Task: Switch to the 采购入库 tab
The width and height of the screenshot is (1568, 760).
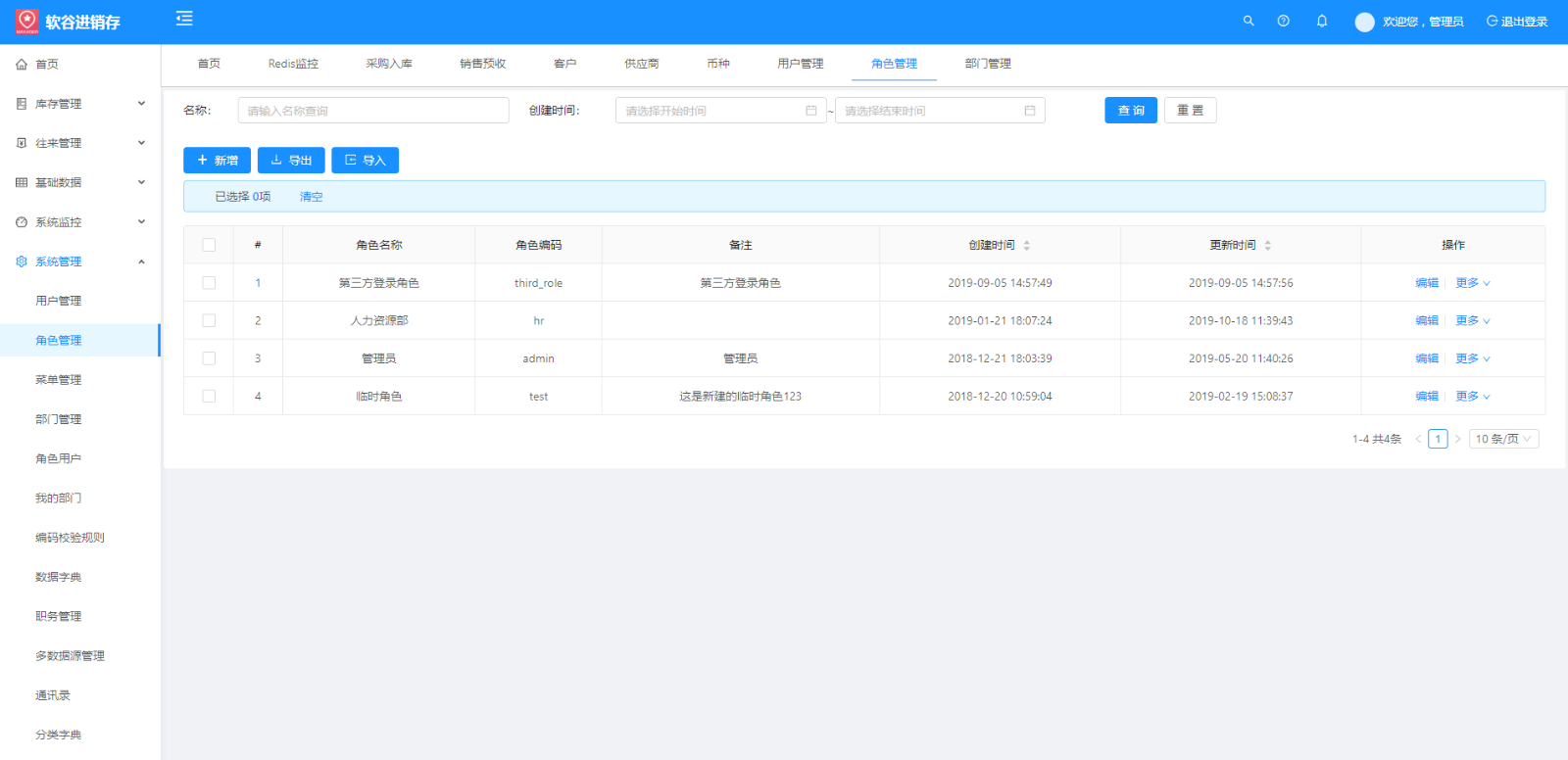Action: point(389,64)
